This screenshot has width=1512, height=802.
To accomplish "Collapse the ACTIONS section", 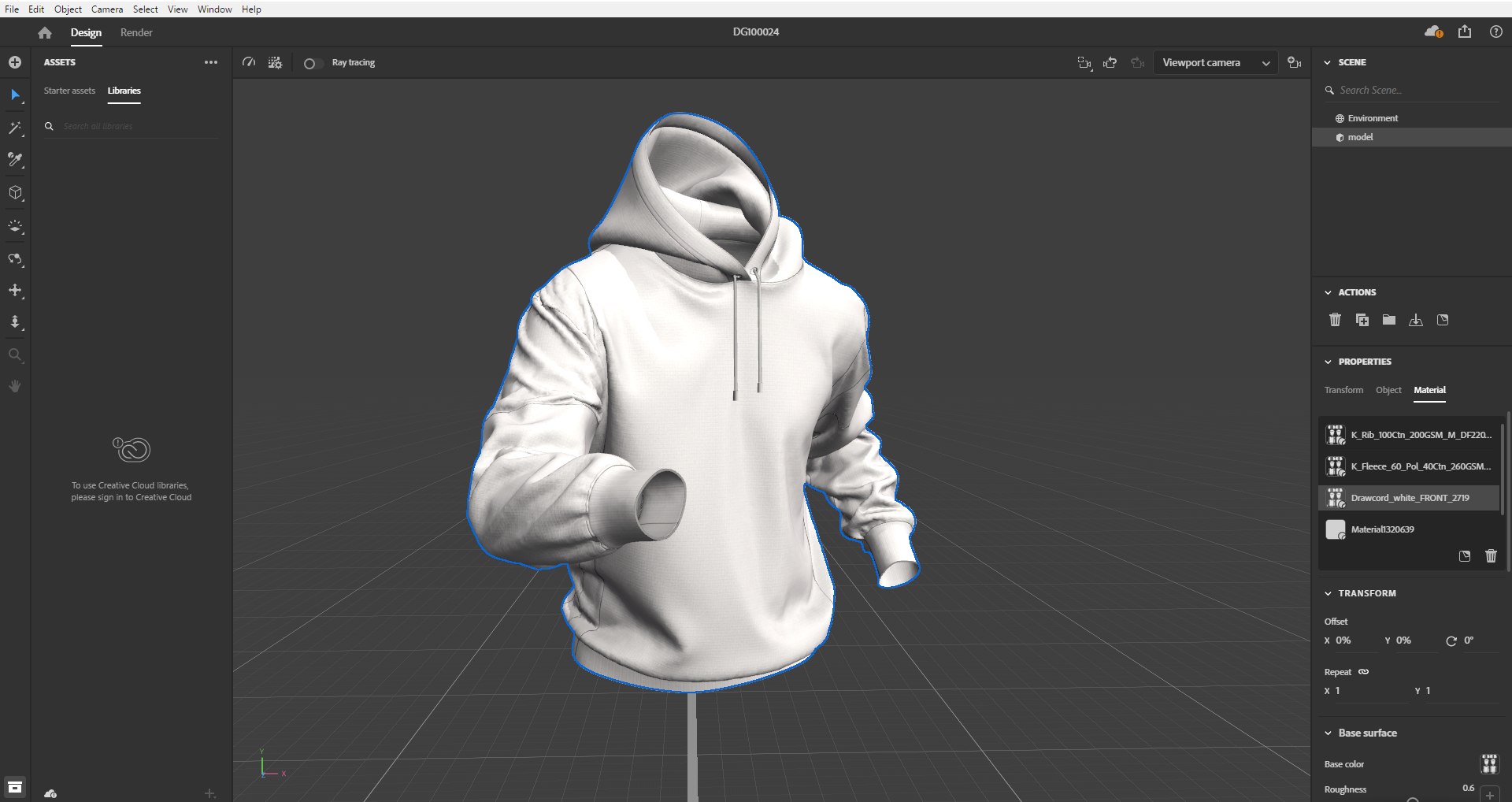I will (1328, 292).
